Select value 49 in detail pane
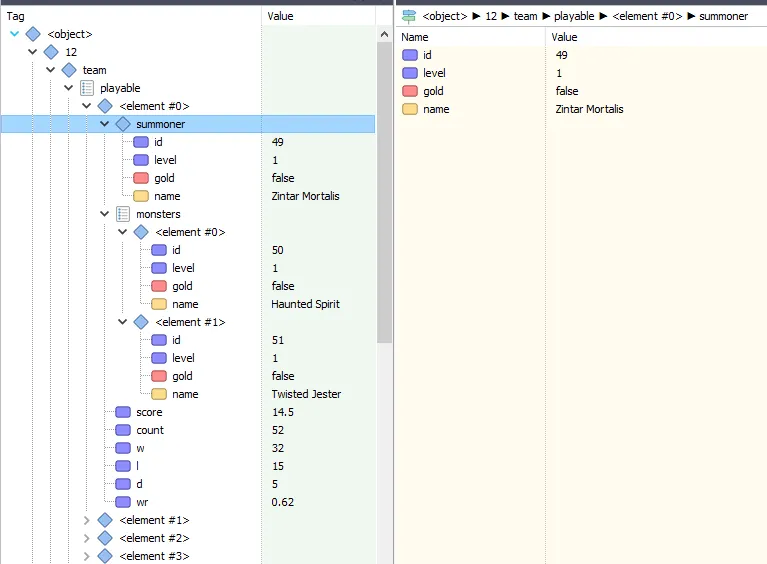The image size is (767, 564). click(x=562, y=55)
